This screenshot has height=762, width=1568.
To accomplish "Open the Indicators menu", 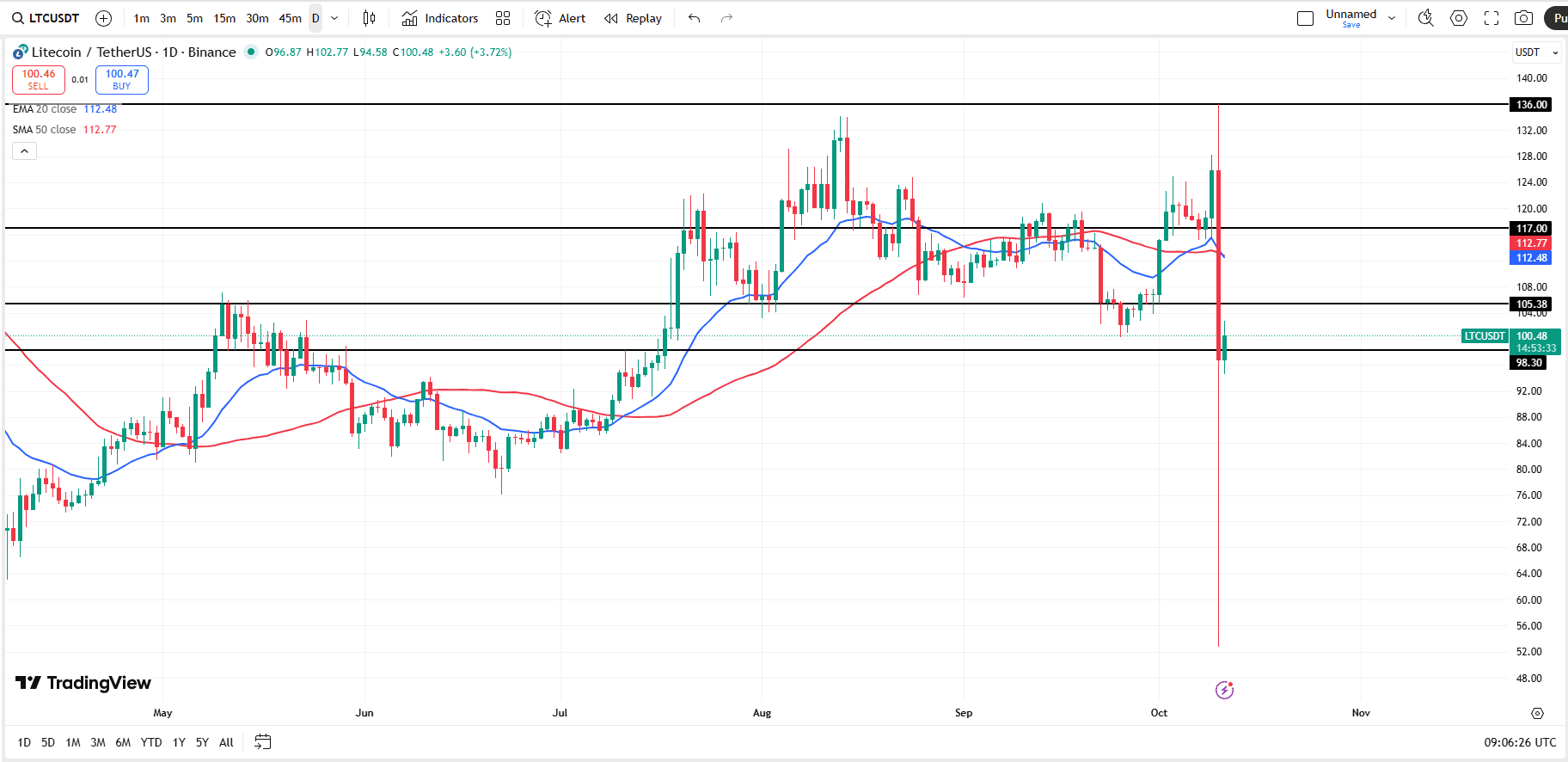I will coord(440,18).
